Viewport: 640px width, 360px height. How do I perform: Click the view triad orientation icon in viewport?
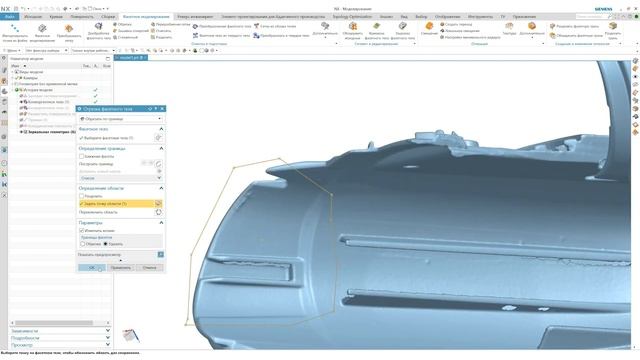click(131, 336)
